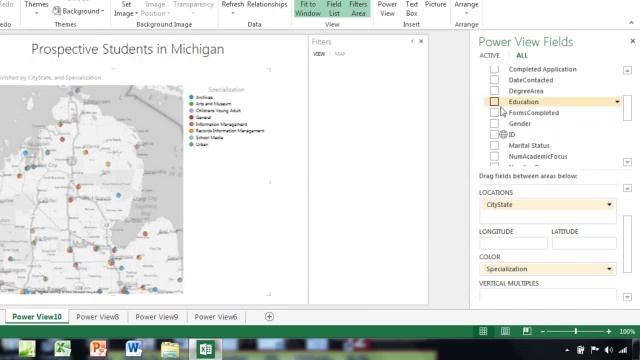
Task: Open the Education field dropdown arrow
Action: [617, 102]
